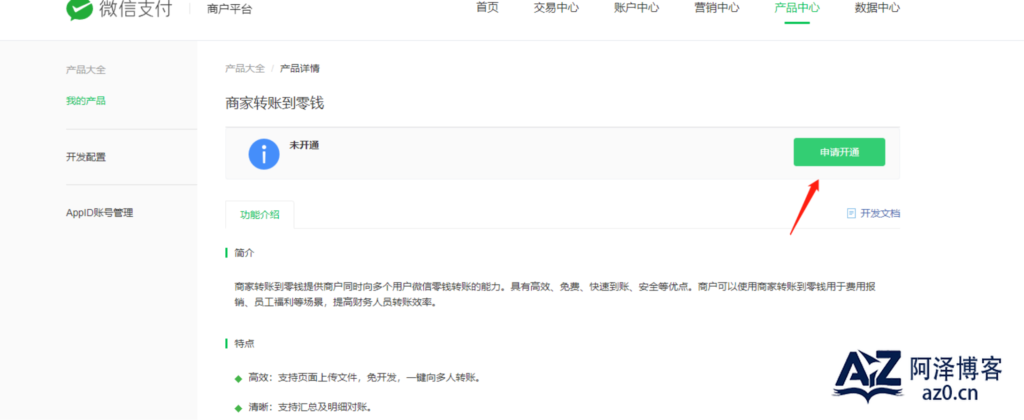Open AppID账号管理 in the sidebar
The height and width of the screenshot is (420, 1024).
(99, 212)
